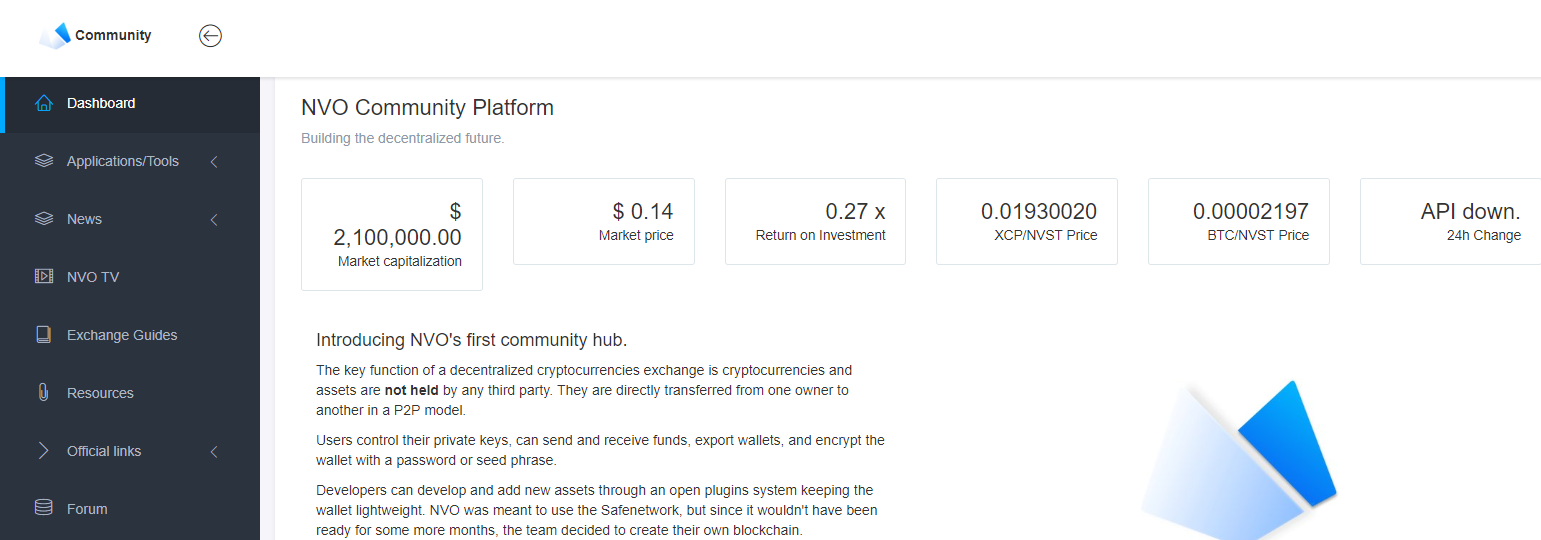Click 'Introducing NVO's first community hub.' heading
The image size is (1541, 540).
[x=471, y=340]
